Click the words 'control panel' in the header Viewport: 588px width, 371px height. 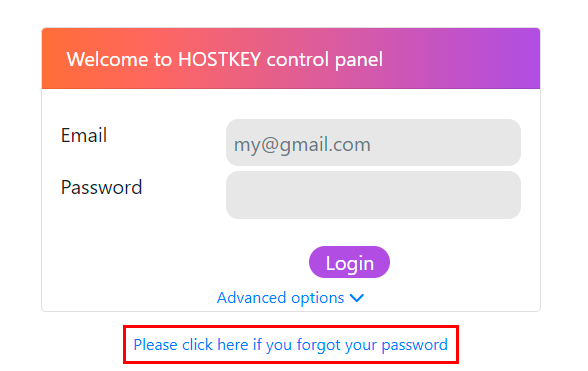point(325,60)
